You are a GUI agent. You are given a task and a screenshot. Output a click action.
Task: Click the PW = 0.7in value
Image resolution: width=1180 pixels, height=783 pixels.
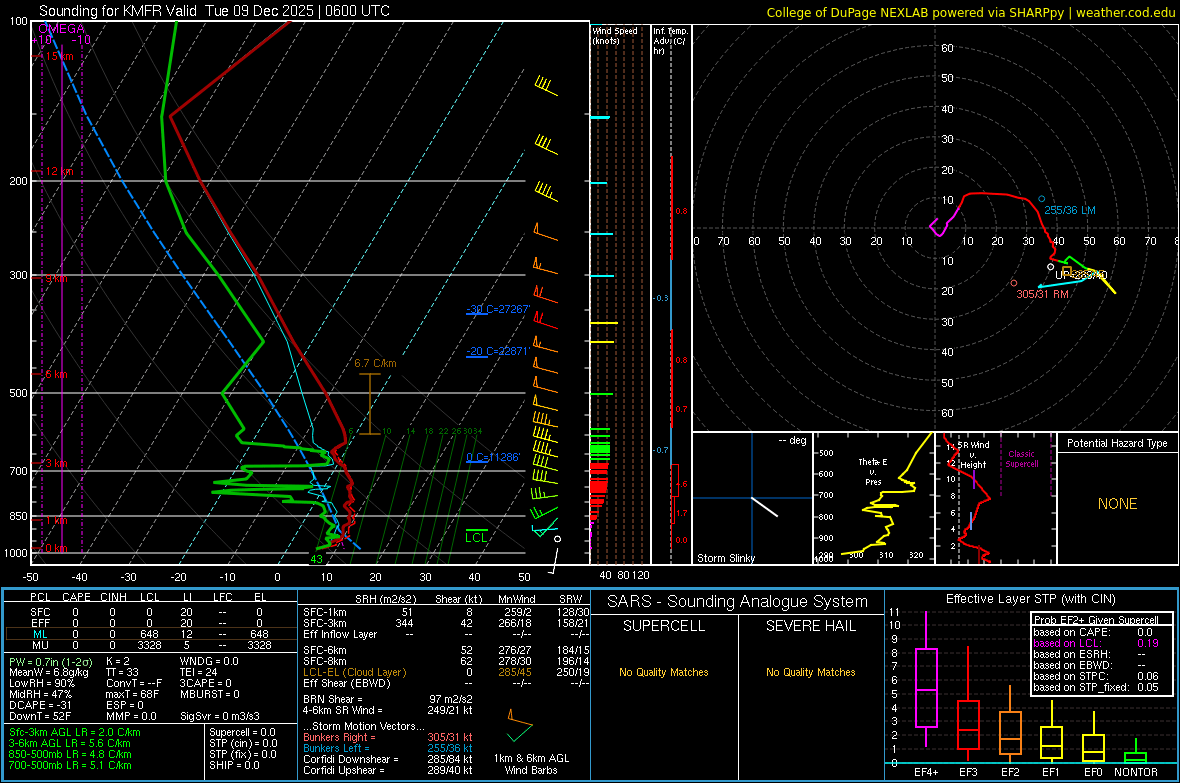point(51,661)
